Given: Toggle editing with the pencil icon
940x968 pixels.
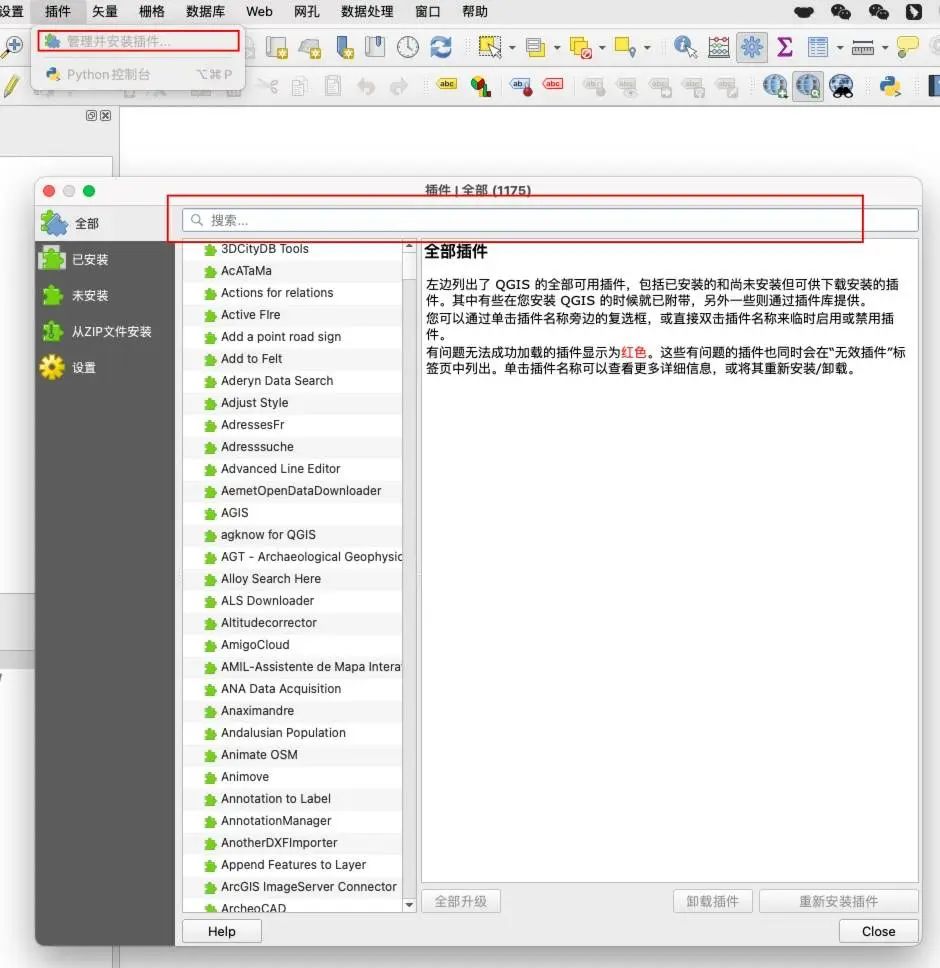Looking at the screenshot, I should (10, 86).
